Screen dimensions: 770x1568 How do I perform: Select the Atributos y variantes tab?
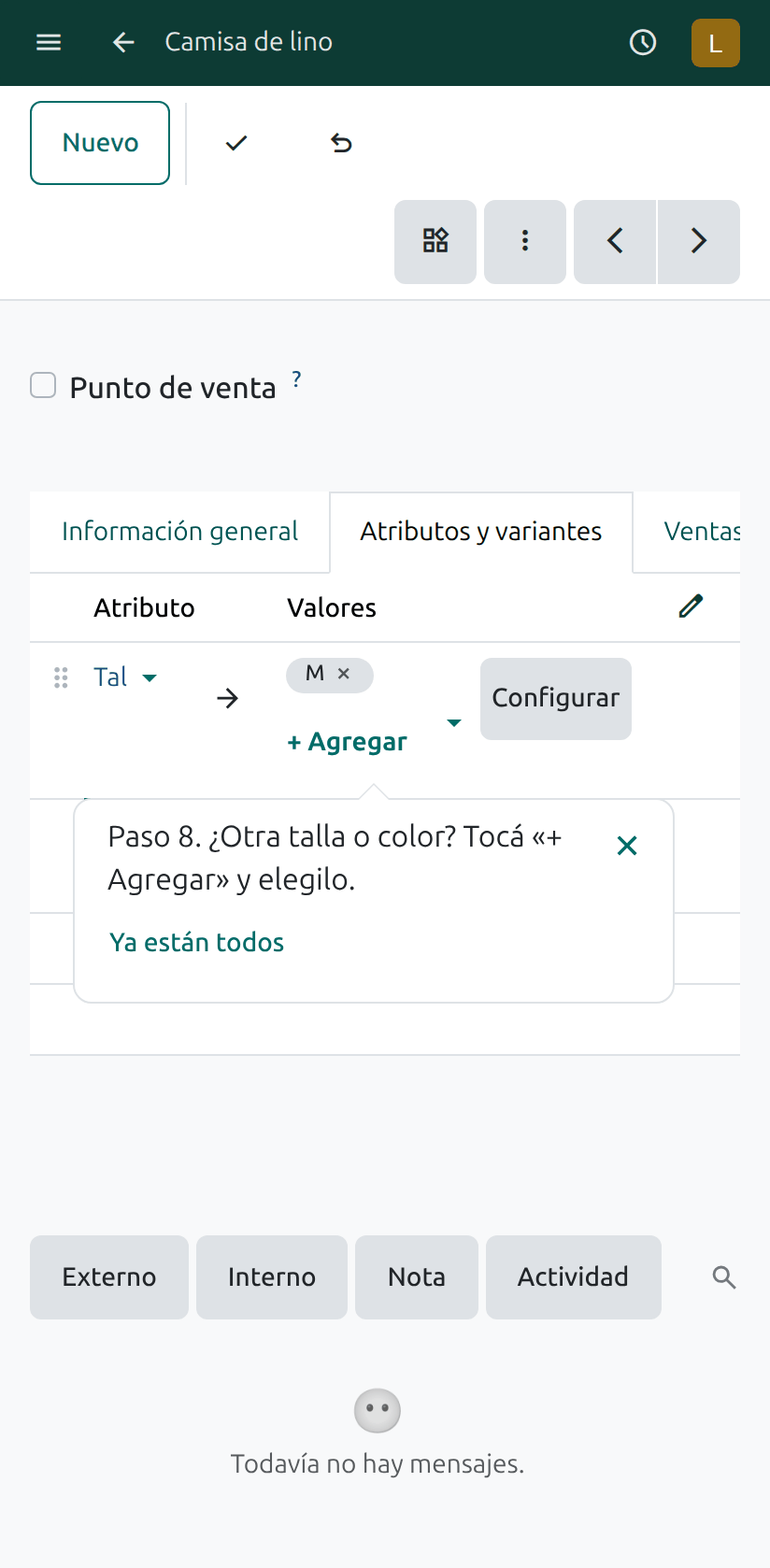[x=481, y=532]
